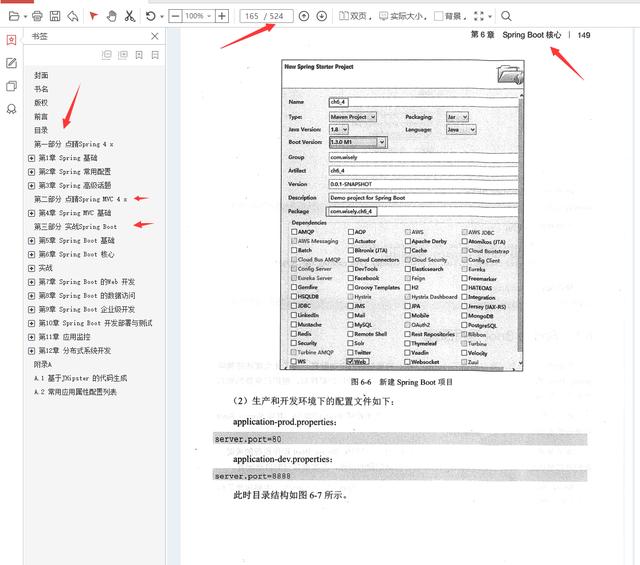Open the 100% zoom level dropdown
The image size is (640, 565).
[198, 16]
